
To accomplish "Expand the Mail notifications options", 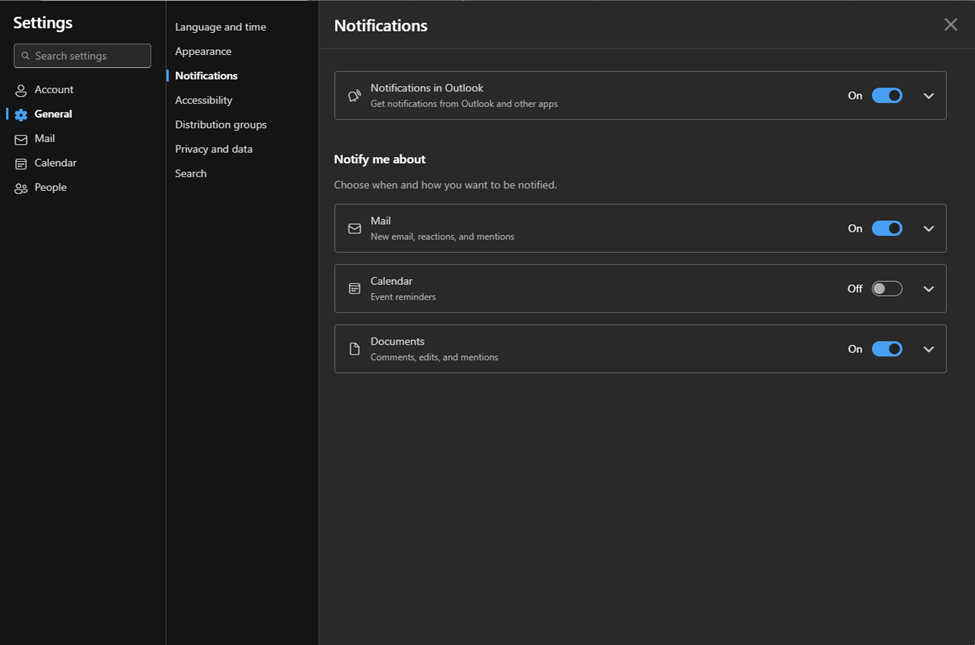I will click(x=928, y=228).
